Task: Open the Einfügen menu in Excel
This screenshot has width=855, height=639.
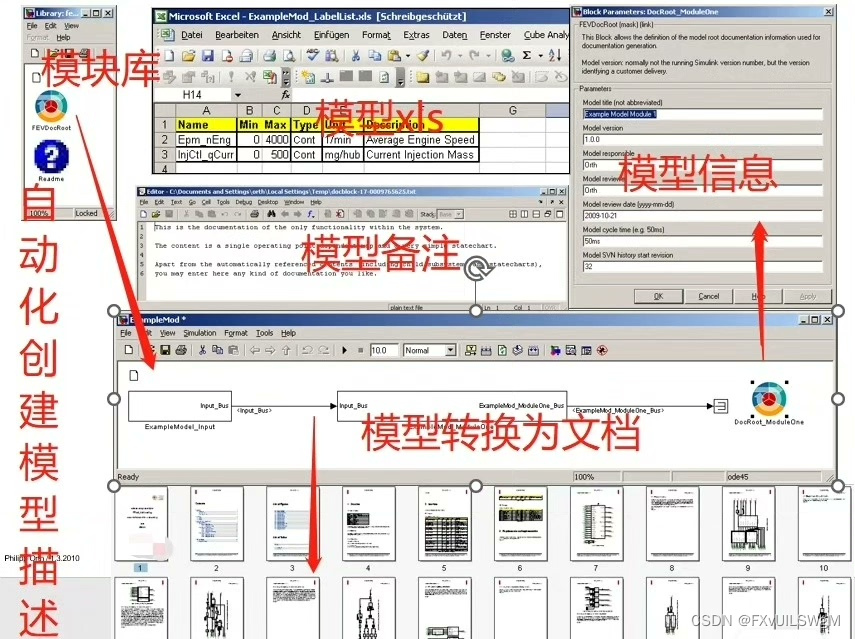Action: point(331,35)
